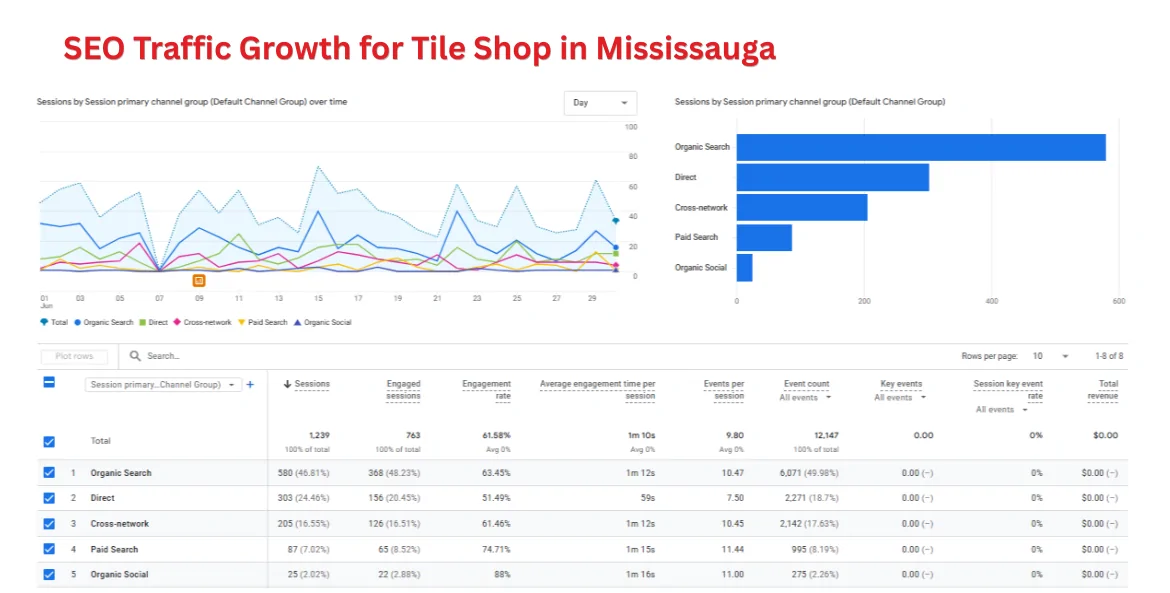The image size is (1170, 593).
Task: Uncheck the Paid Search row checkbox
Action: [49, 549]
